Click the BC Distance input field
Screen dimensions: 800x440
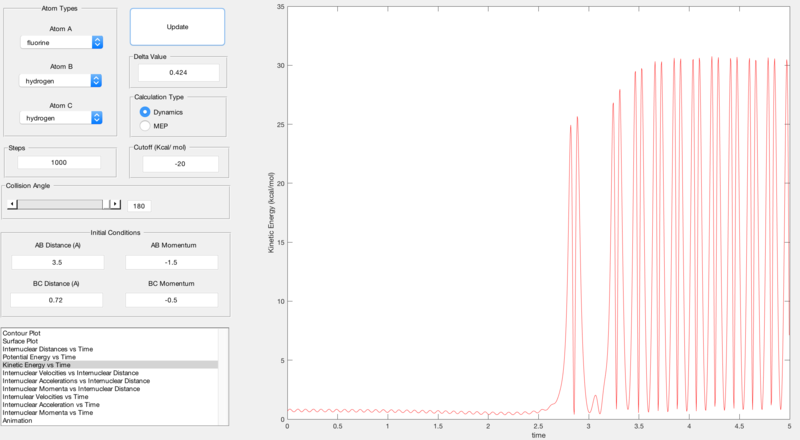click(x=56, y=300)
